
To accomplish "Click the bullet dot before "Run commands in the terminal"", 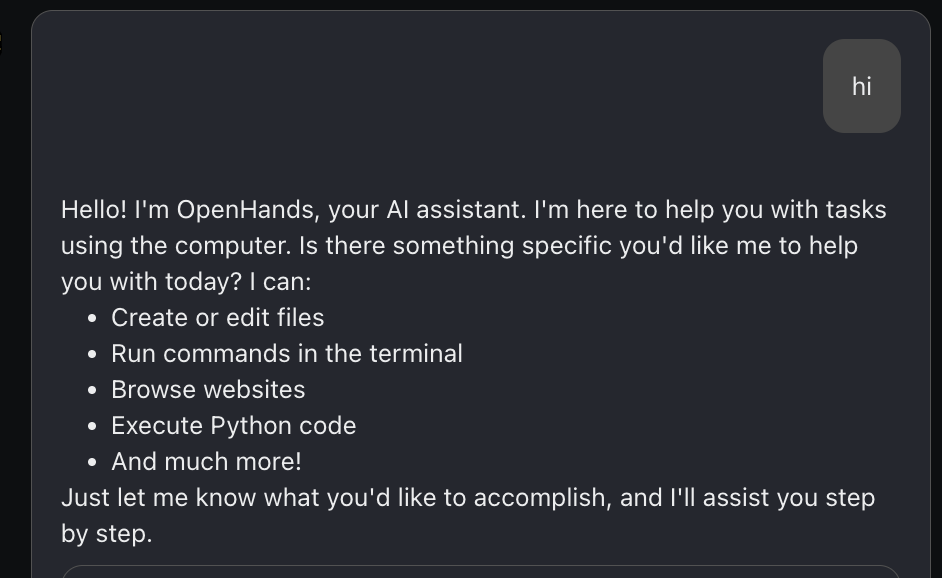I will click(x=92, y=355).
